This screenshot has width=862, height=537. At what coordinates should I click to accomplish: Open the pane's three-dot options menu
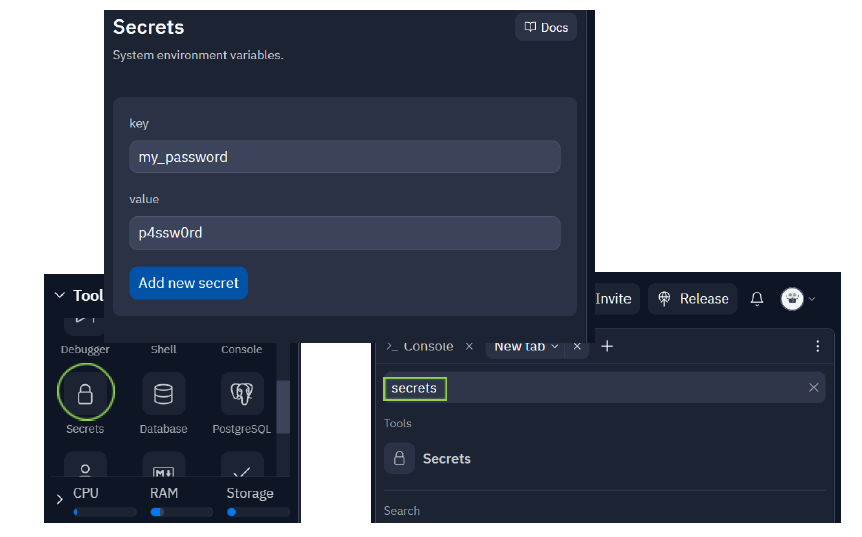(817, 346)
